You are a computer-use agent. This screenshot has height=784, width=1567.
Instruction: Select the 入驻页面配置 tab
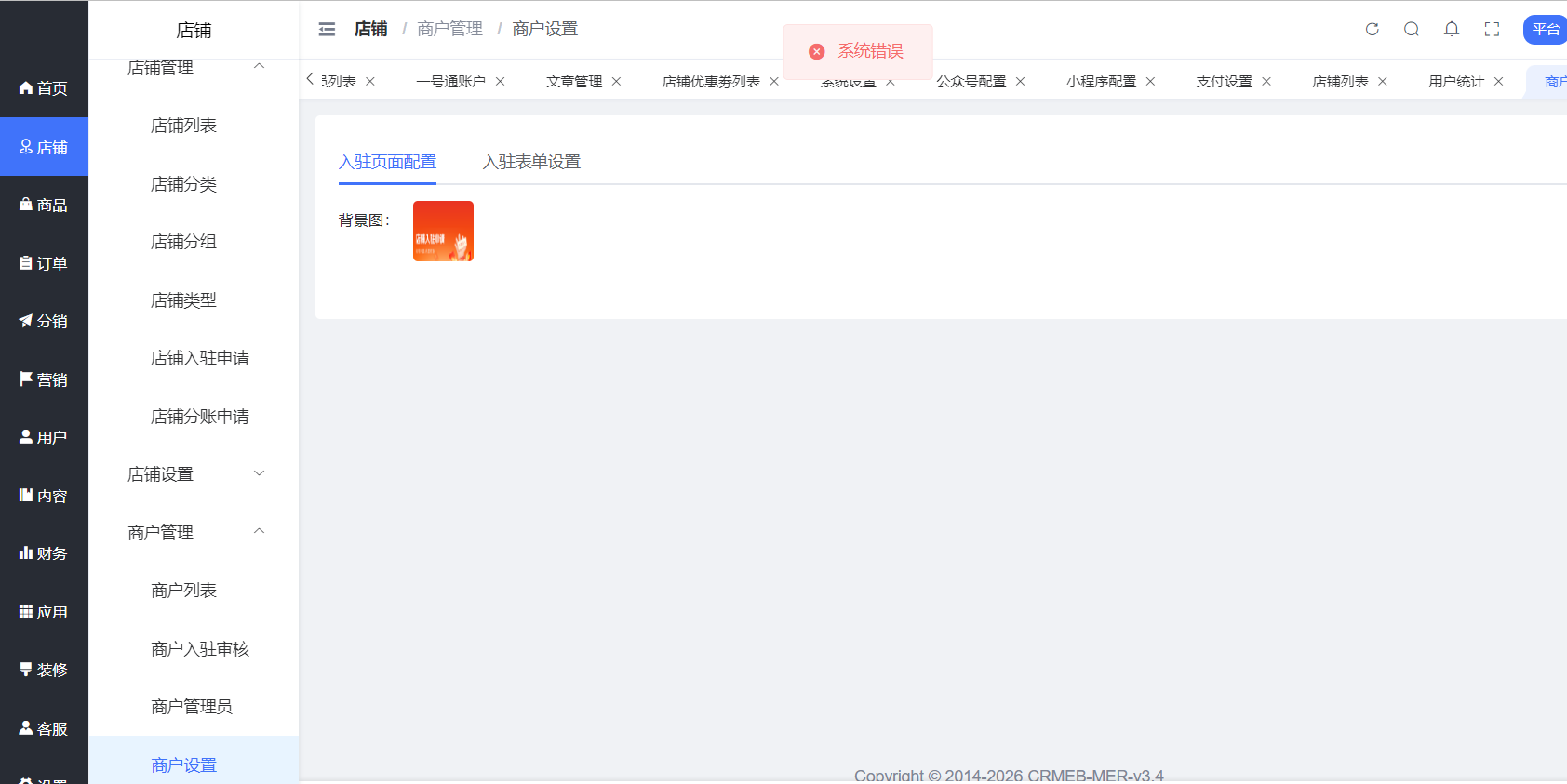tap(387, 162)
